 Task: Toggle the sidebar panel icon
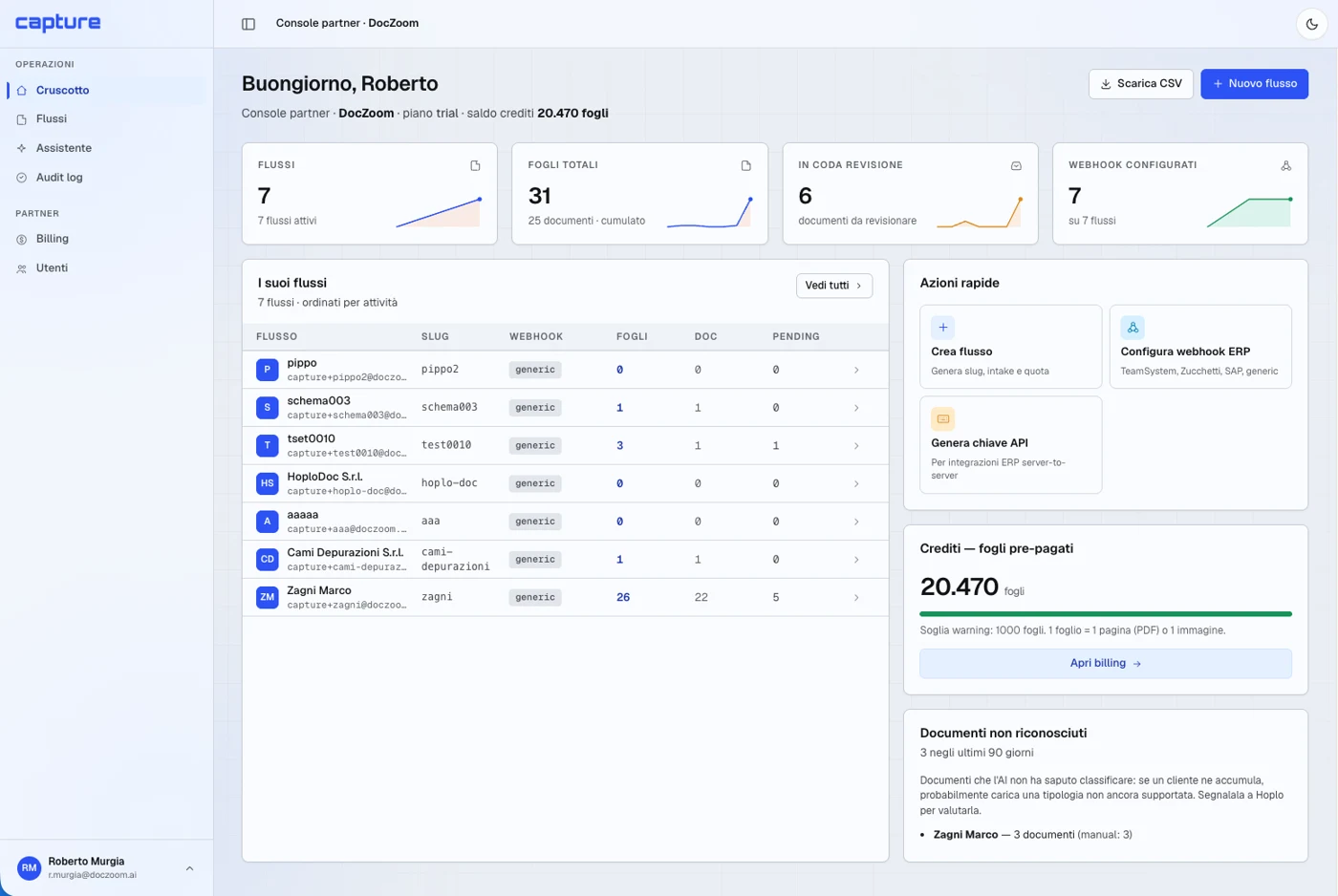point(248,24)
